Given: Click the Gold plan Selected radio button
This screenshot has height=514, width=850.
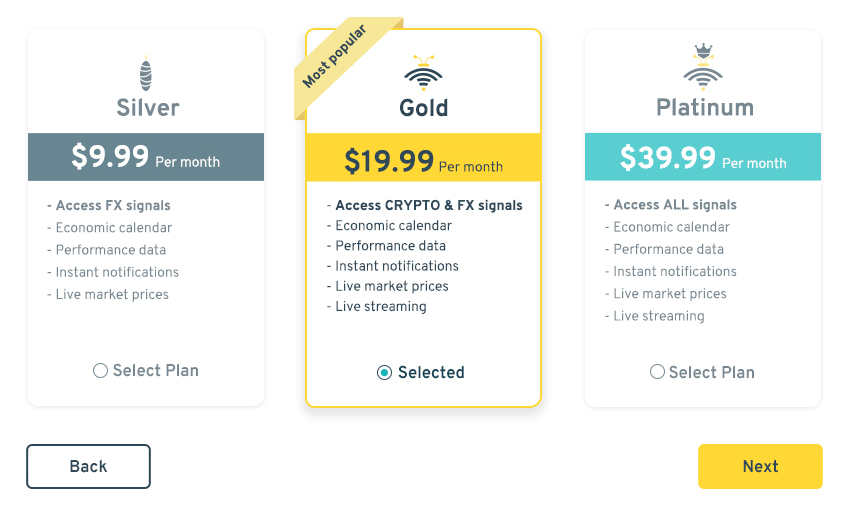Looking at the screenshot, I should (385, 373).
